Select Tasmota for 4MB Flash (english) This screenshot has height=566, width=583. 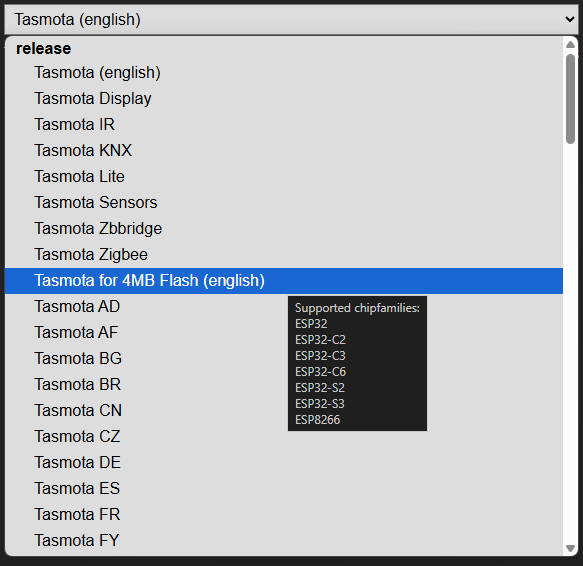point(284,281)
